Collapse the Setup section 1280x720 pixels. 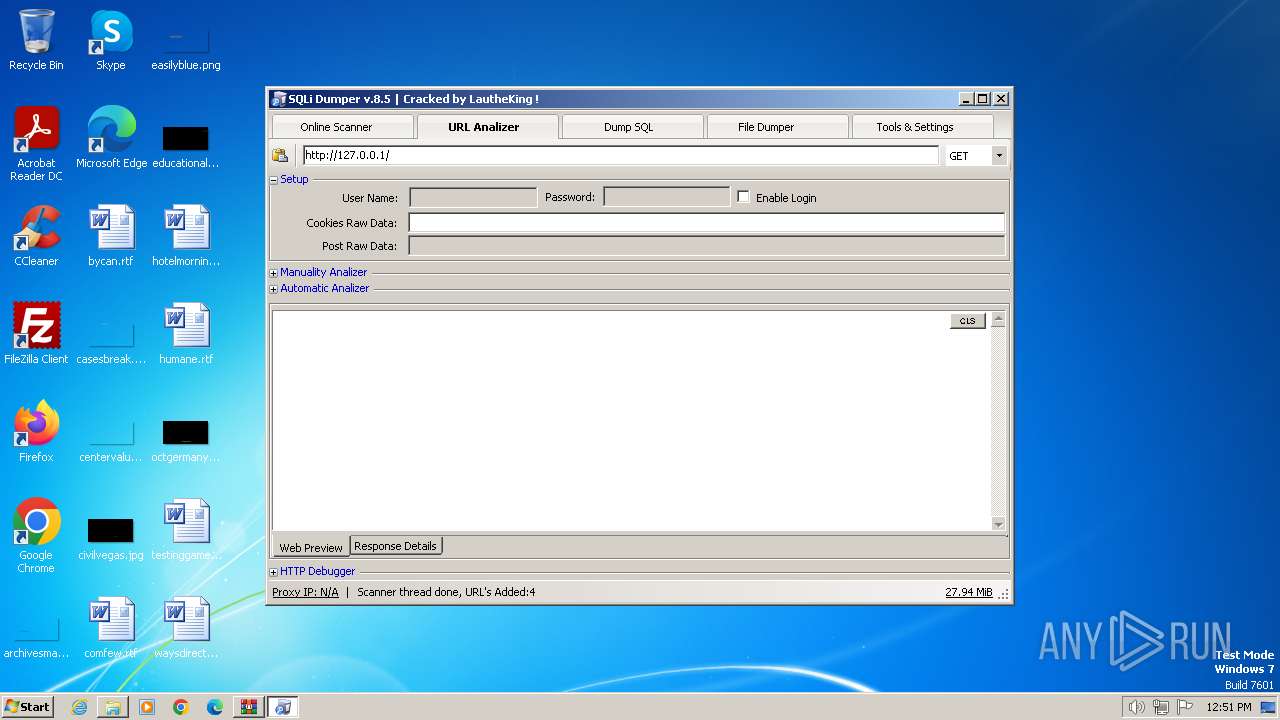tap(274, 180)
